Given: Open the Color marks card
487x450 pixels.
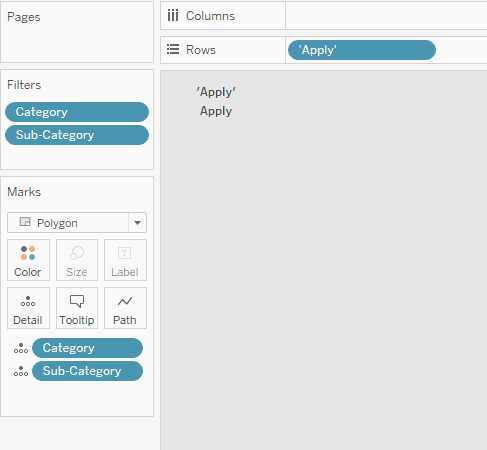Looking at the screenshot, I should pyautogui.click(x=28, y=260).
